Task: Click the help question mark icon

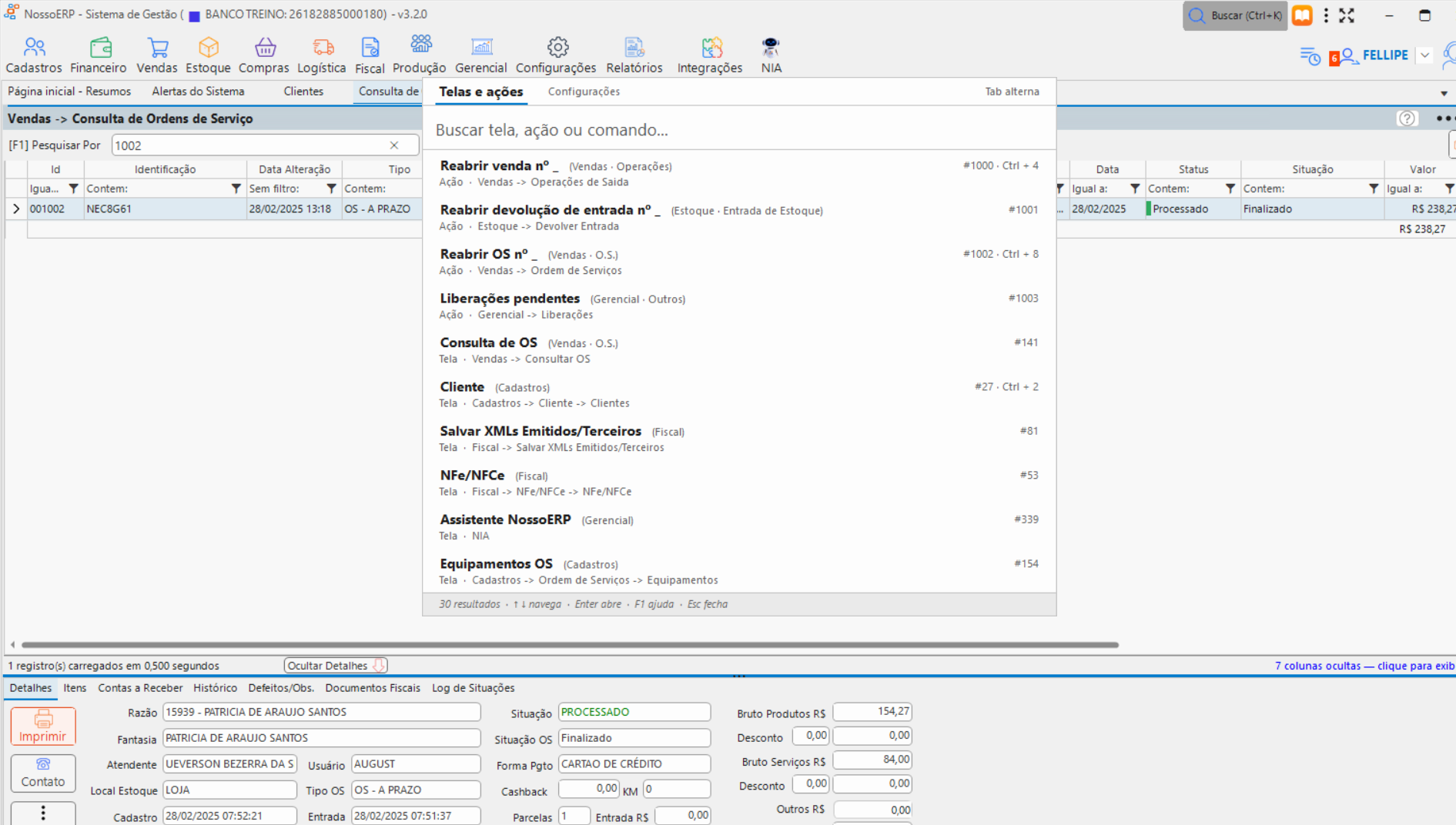Action: click(x=1407, y=119)
